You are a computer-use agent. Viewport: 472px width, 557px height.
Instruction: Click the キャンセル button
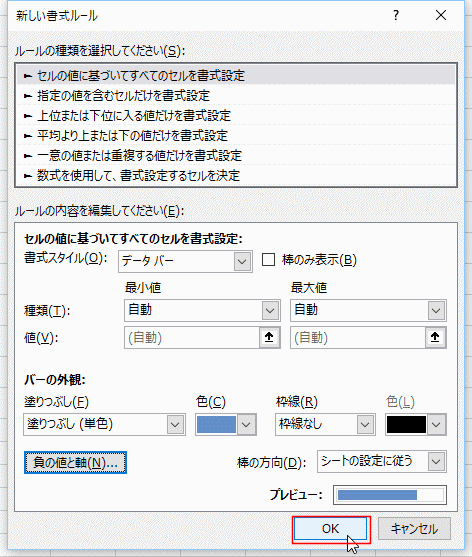click(x=414, y=529)
